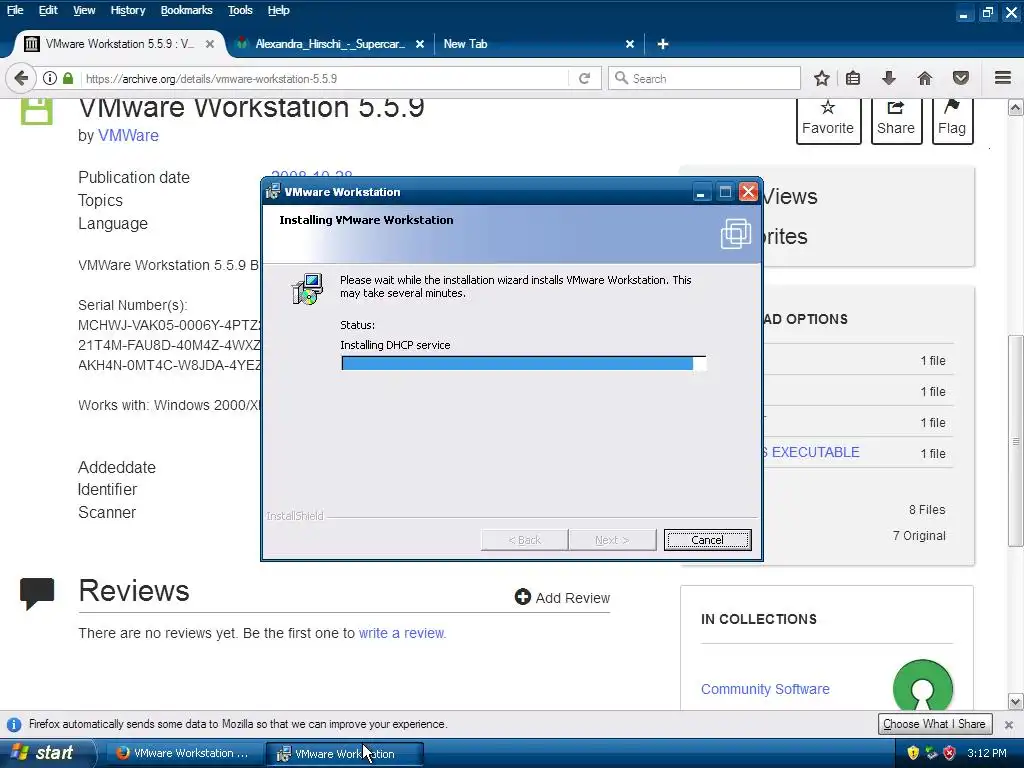Click the red shield alert tray icon
Image resolution: width=1024 pixels, height=768 pixels.
[x=950, y=753]
